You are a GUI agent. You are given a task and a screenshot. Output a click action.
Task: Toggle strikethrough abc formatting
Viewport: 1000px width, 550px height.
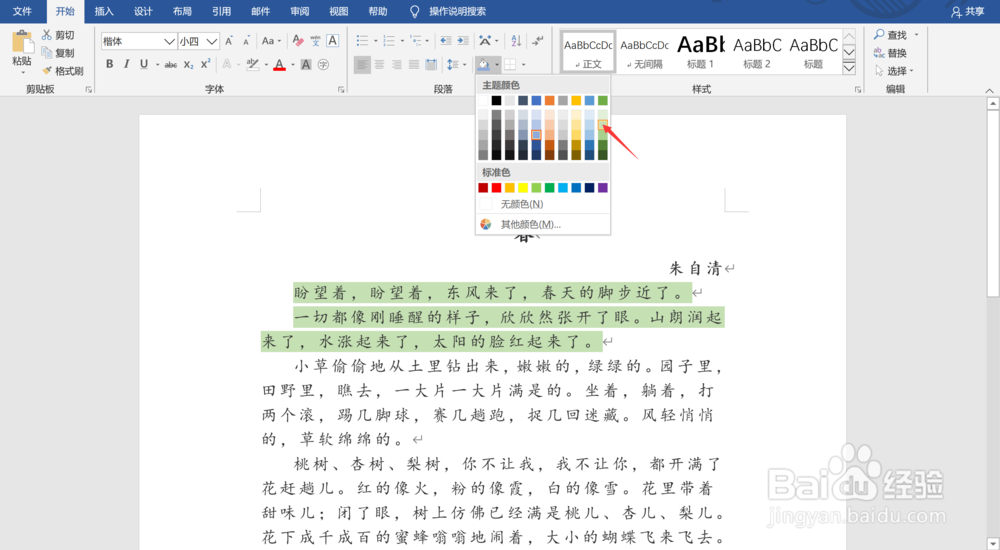(x=171, y=64)
